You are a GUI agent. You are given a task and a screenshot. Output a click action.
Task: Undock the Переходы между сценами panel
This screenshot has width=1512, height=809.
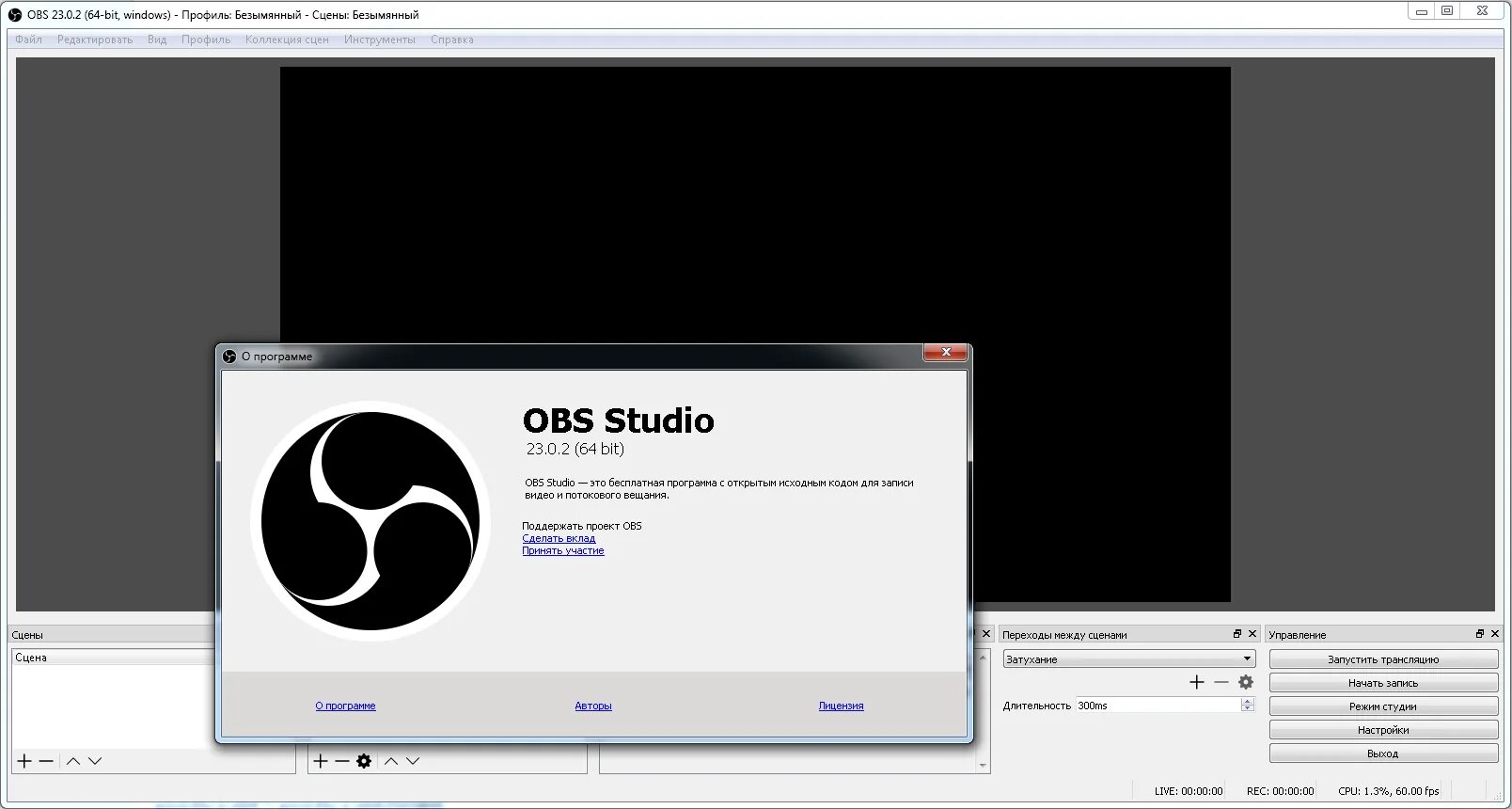tap(1237, 634)
